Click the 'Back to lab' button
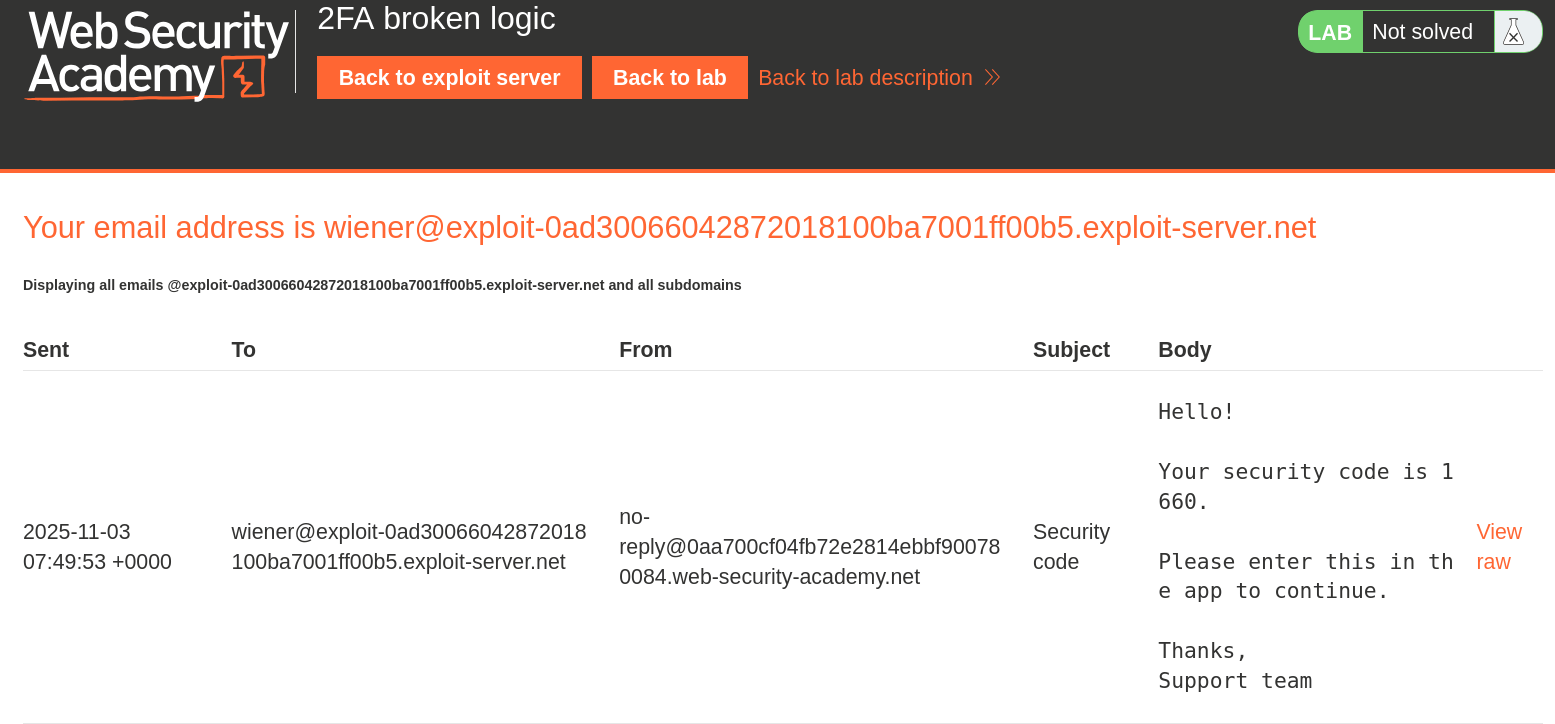 point(669,77)
